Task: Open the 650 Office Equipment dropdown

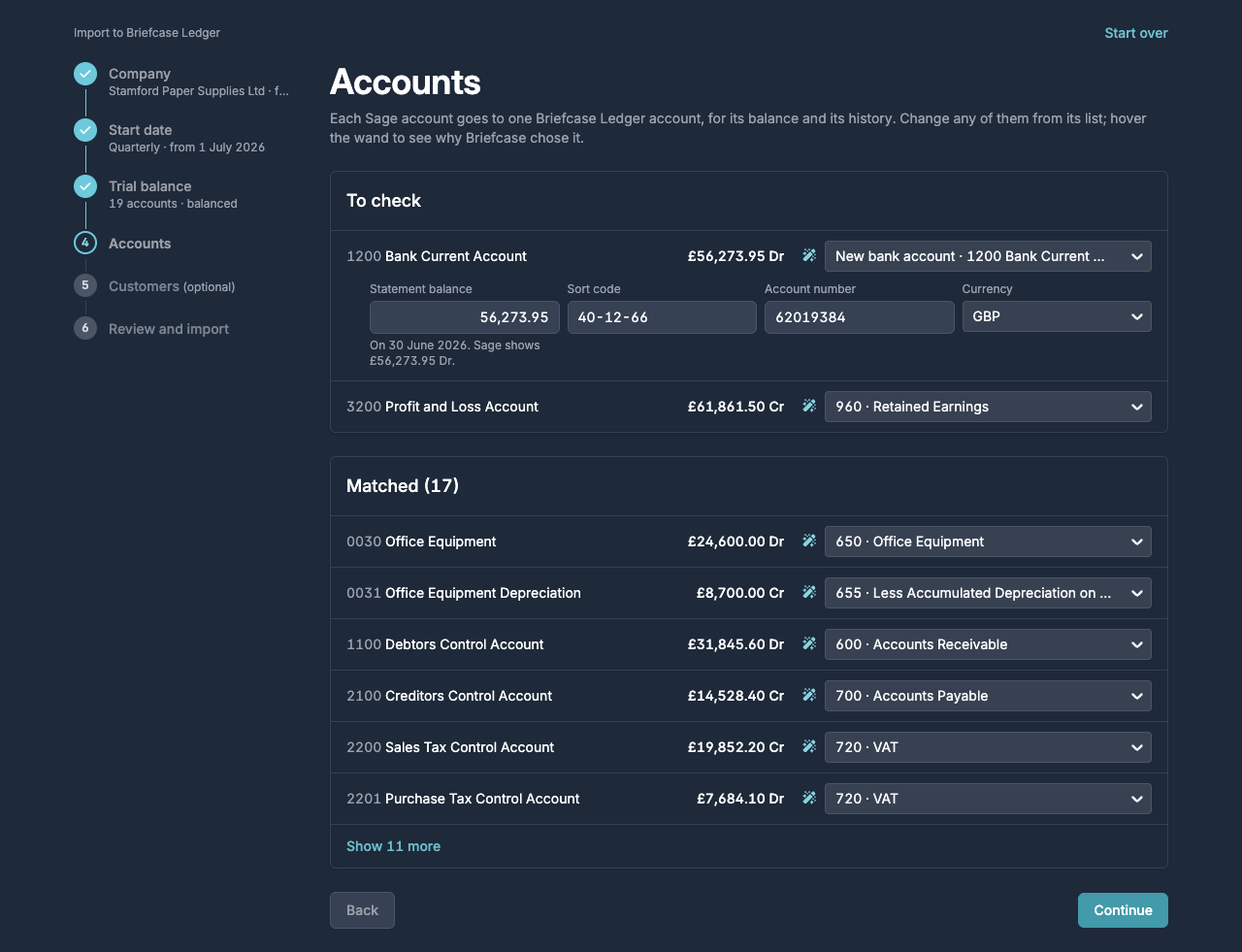Action: [988, 542]
